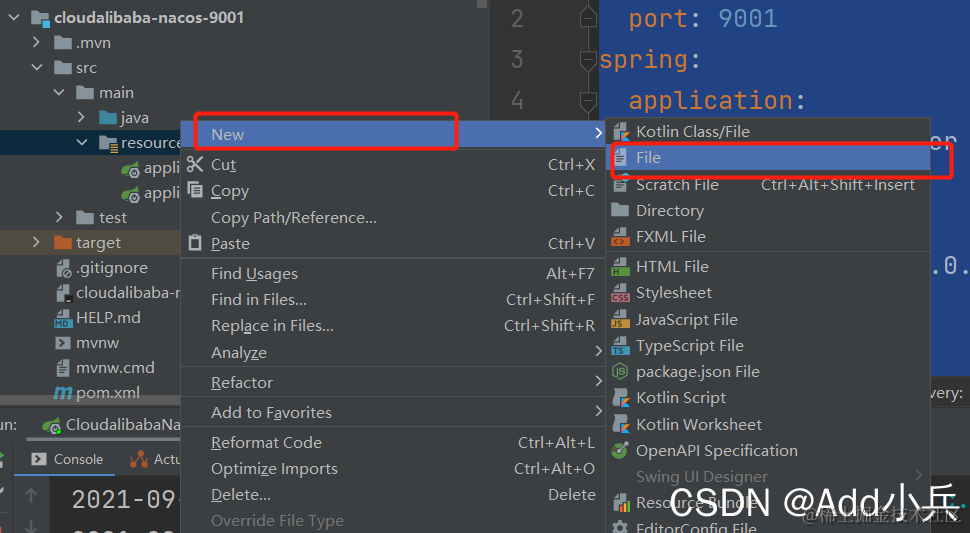Click the HELP.md markdown file icon
970x533 pixels.
[x=62, y=318]
